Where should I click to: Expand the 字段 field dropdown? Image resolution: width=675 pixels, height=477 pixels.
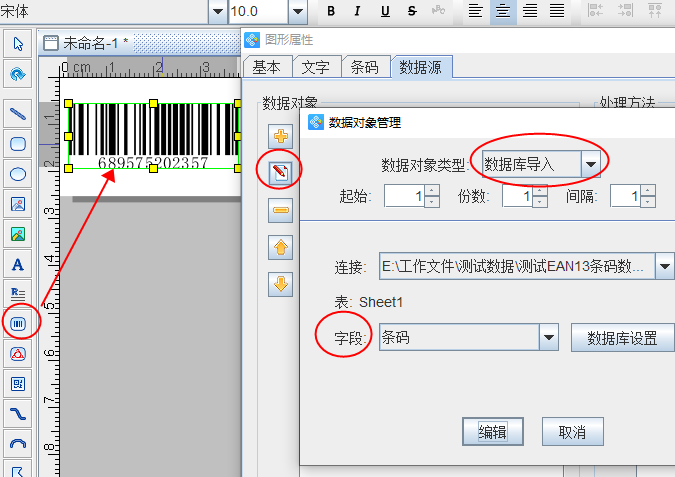(x=548, y=338)
